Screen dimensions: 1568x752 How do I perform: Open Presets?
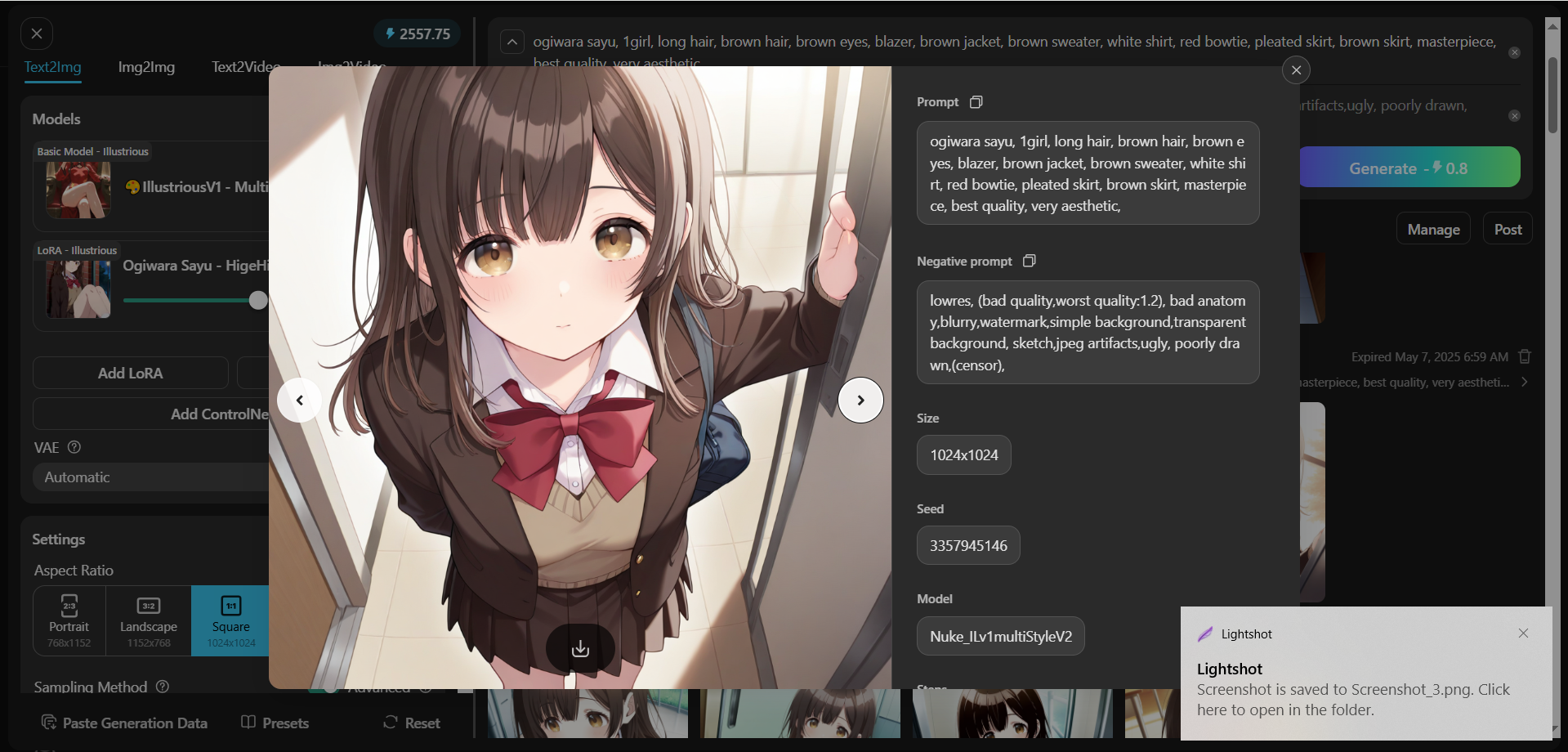pyautogui.click(x=275, y=723)
